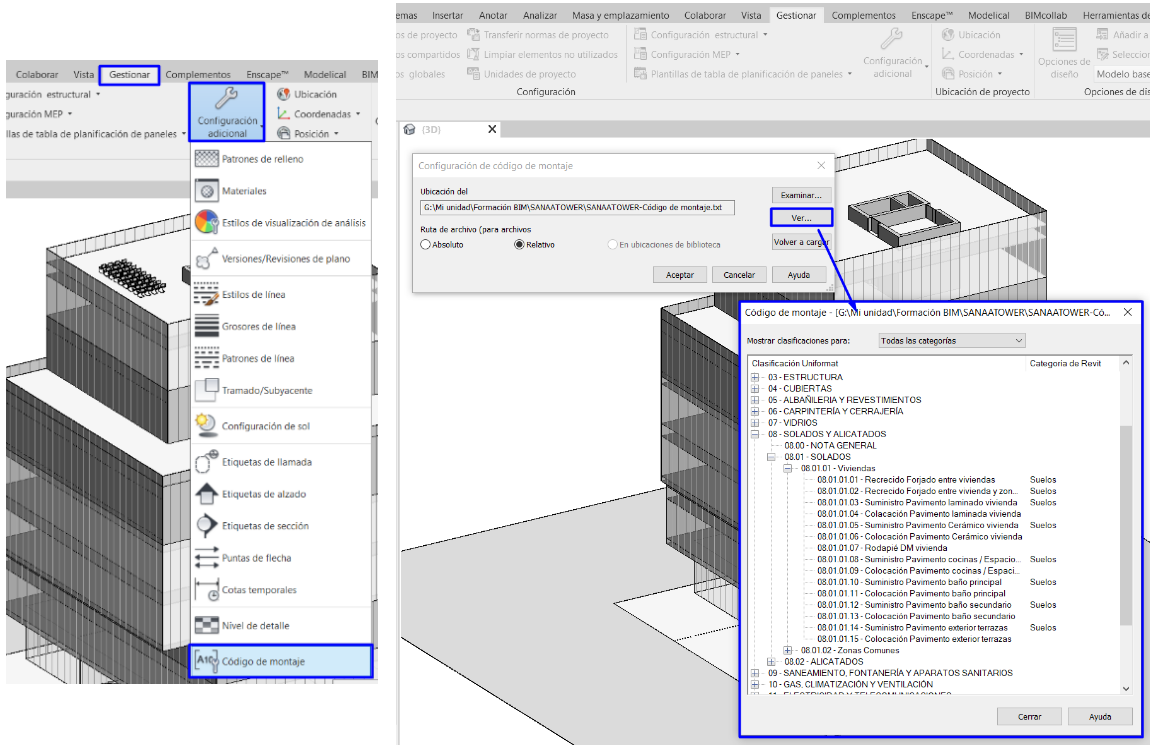Click Ubicación globe icon in left ribbon
This screenshot has width=1155, height=750.
pyautogui.click(x=284, y=94)
